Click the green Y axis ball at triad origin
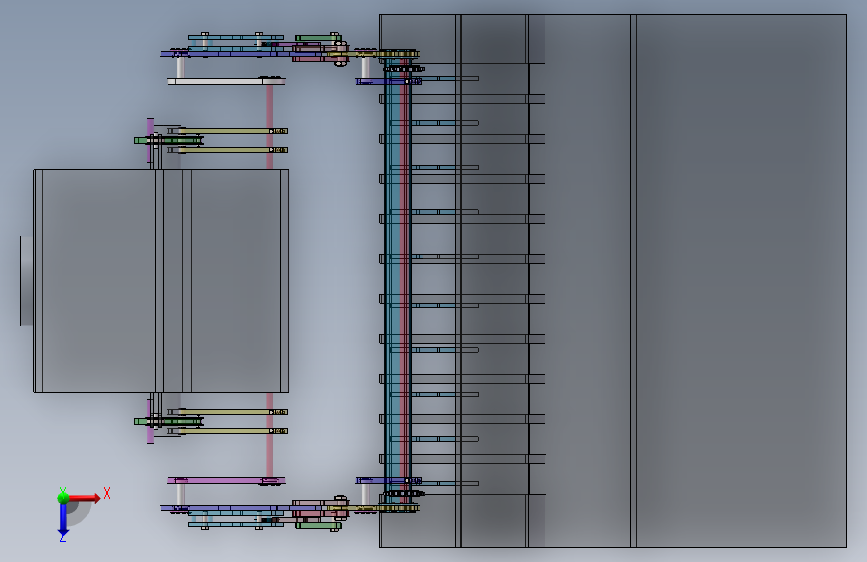This screenshot has width=867, height=562. tap(63, 497)
